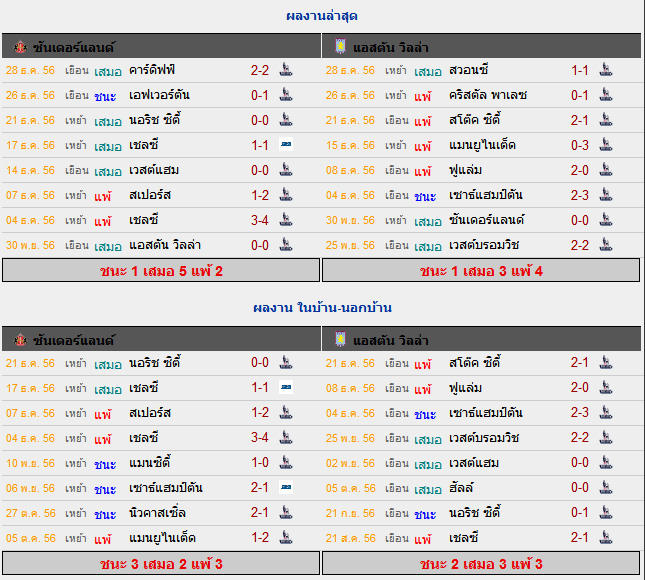Click the team name นิวคาสเซิ่ล
The width and height of the screenshot is (645, 580).
click(157, 513)
